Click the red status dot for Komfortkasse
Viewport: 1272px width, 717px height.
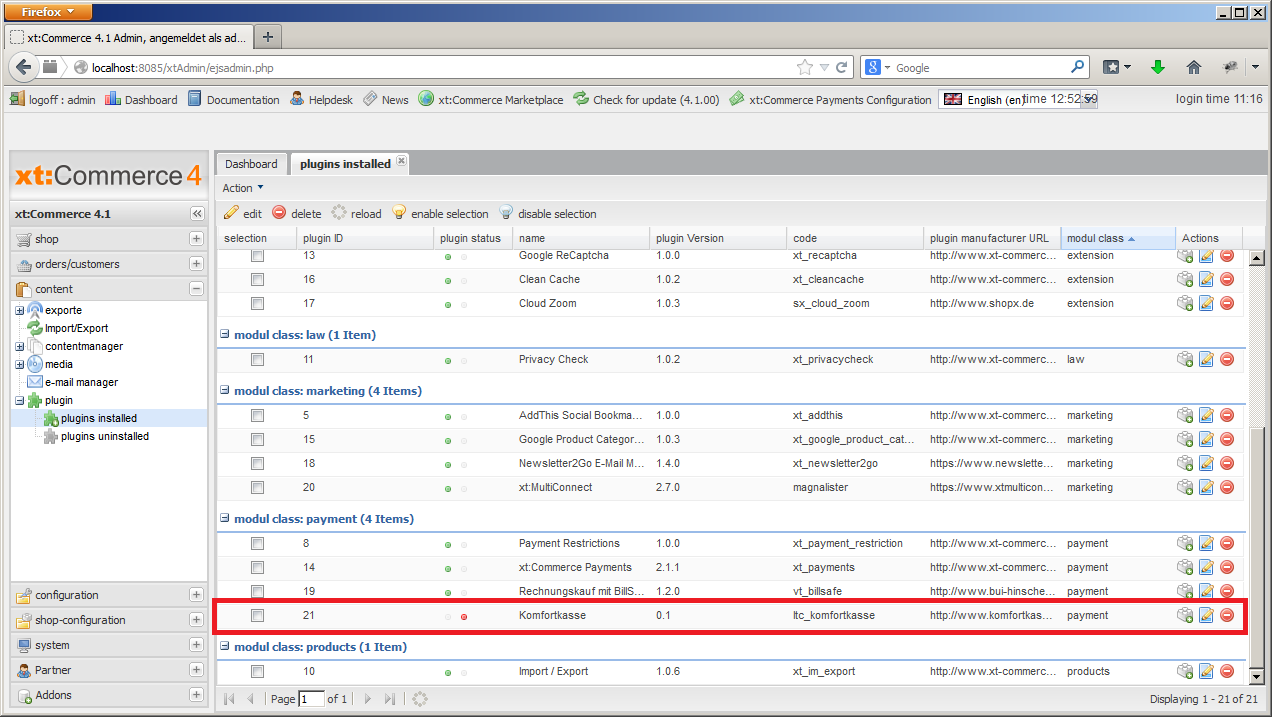(x=464, y=616)
